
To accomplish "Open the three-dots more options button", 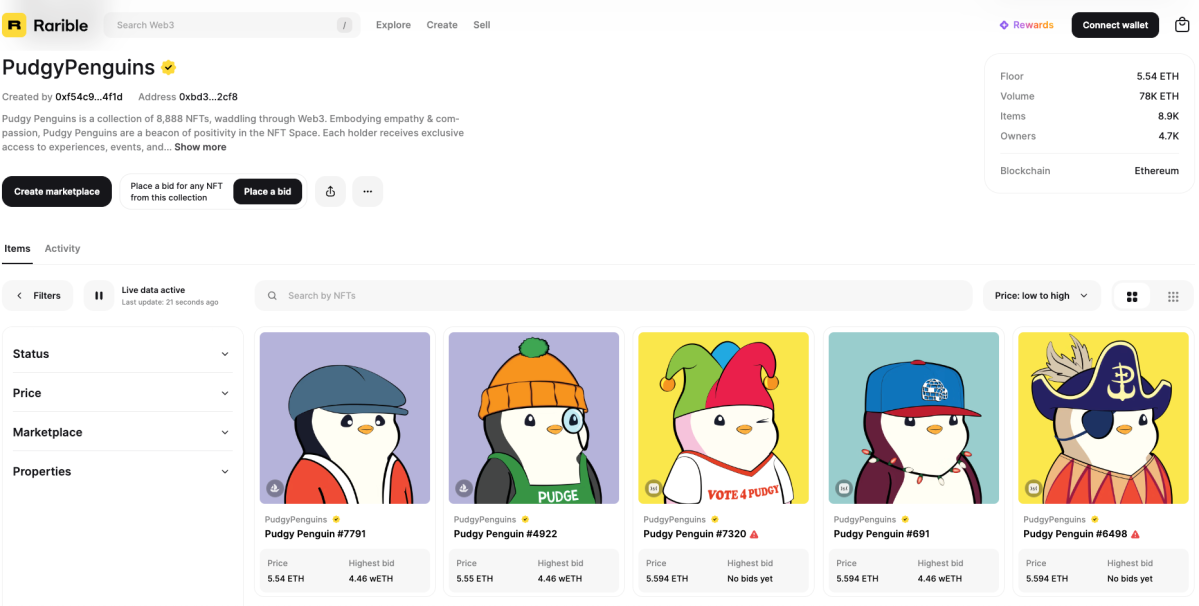I will click(x=368, y=192).
